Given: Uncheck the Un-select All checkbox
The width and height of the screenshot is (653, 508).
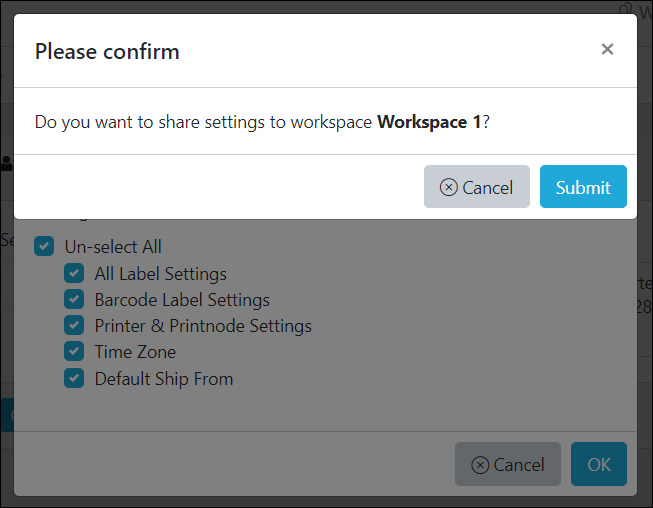Looking at the screenshot, I should pyautogui.click(x=44, y=246).
